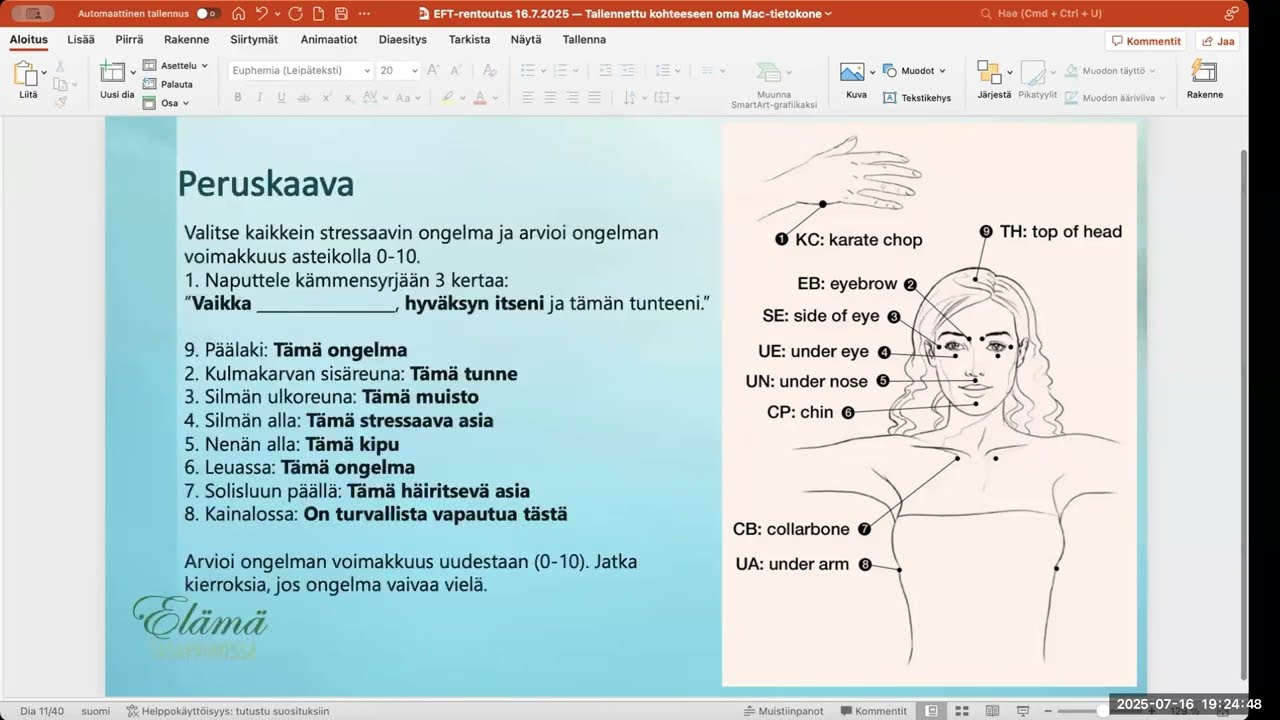Expand the Uusi dia dropdown arrow

(x=133, y=73)
